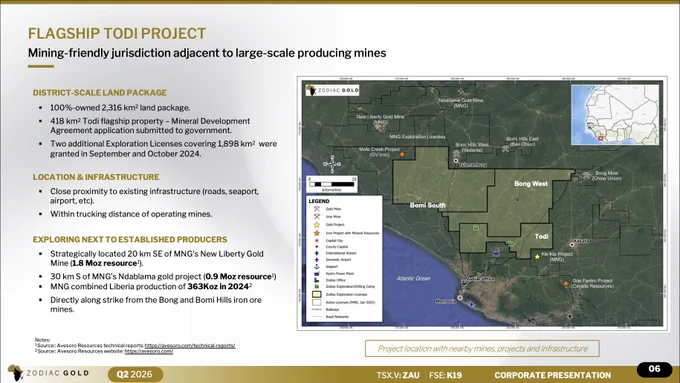Click the Active Licenses white swatch in legend
680x383 pixels.
pos(317,302)
